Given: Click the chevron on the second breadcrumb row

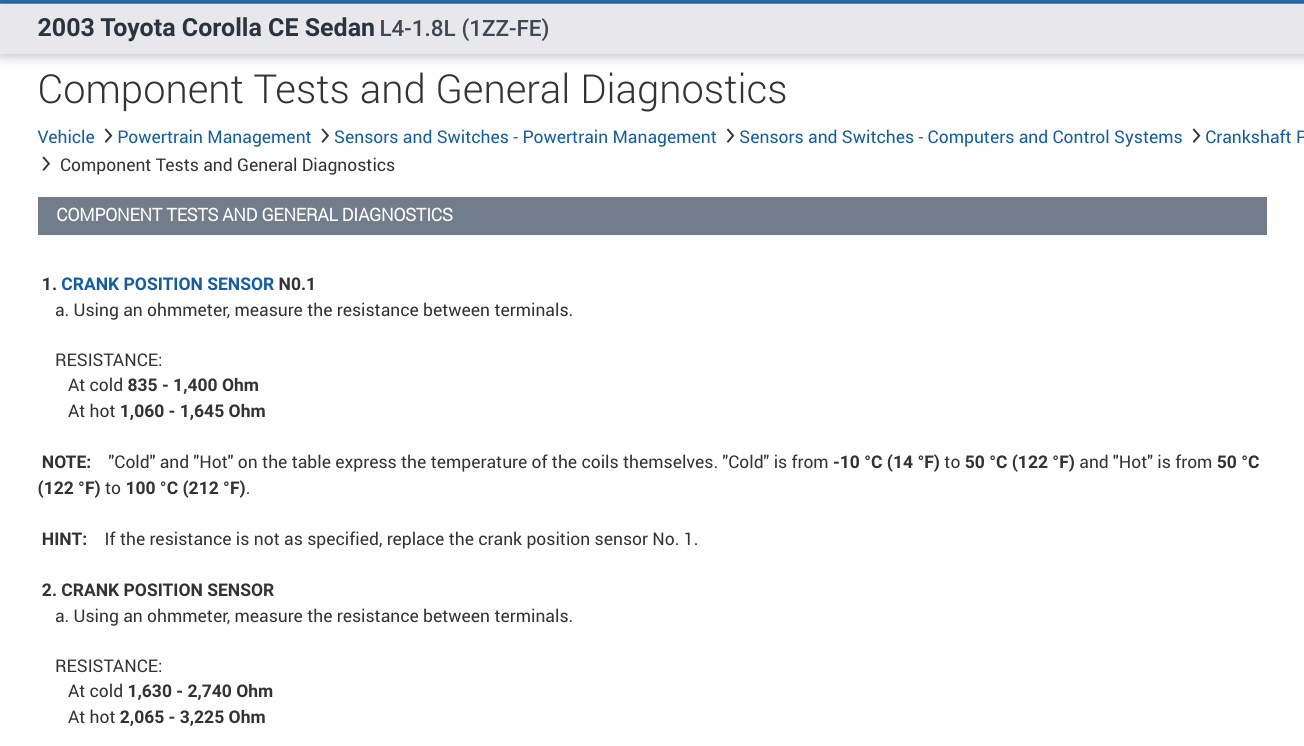Looking at the screenshot, I should coord(46,164).
